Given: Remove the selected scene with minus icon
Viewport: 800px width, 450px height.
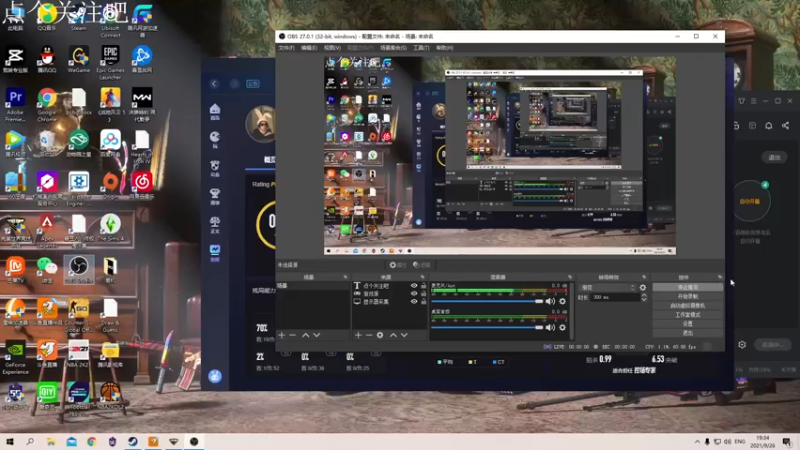Looking at the screenshot, I should click(x=292, y=335).
